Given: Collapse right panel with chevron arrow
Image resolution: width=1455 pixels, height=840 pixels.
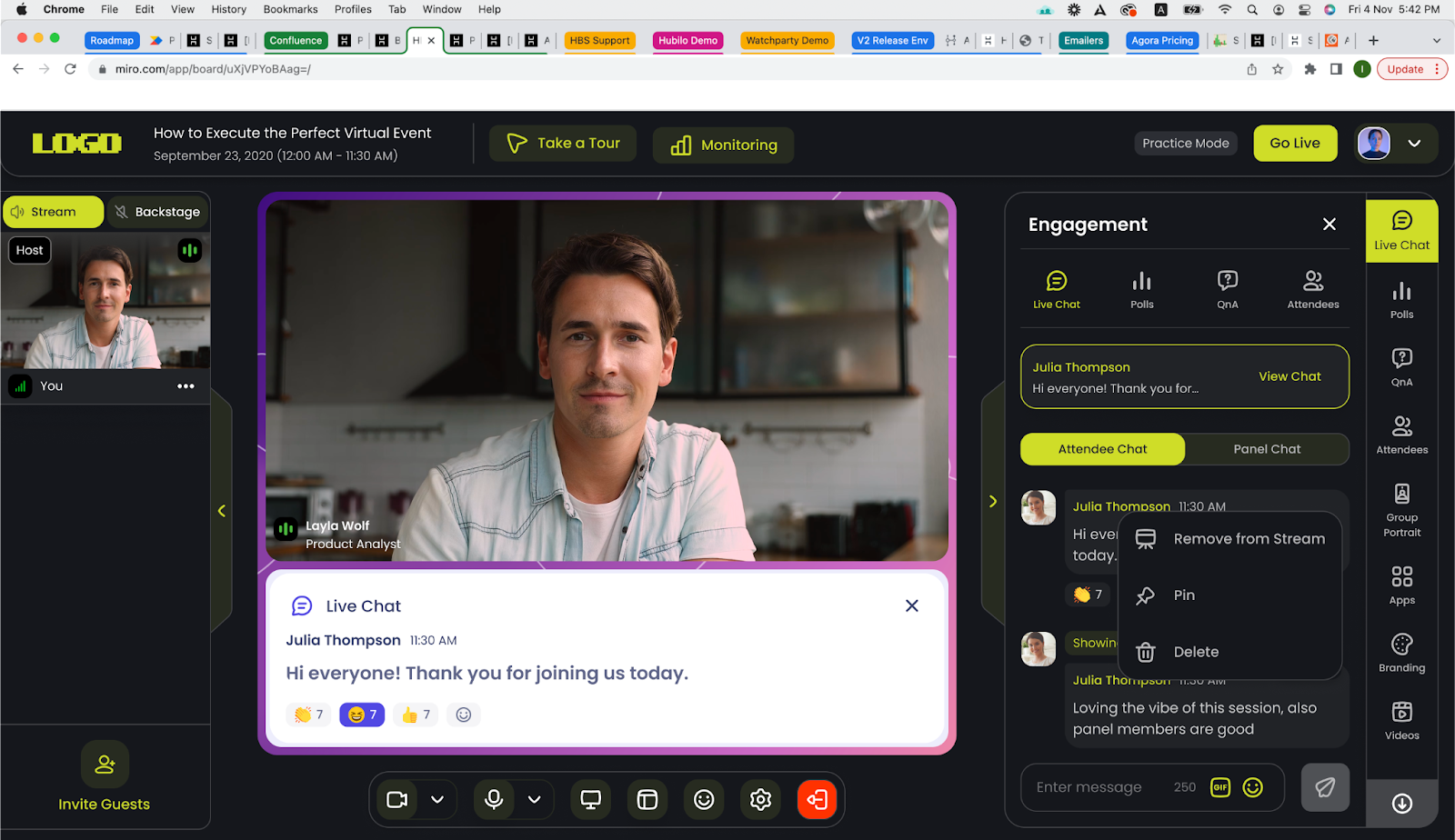Looking at the screenshot, I should pos(992,501).
